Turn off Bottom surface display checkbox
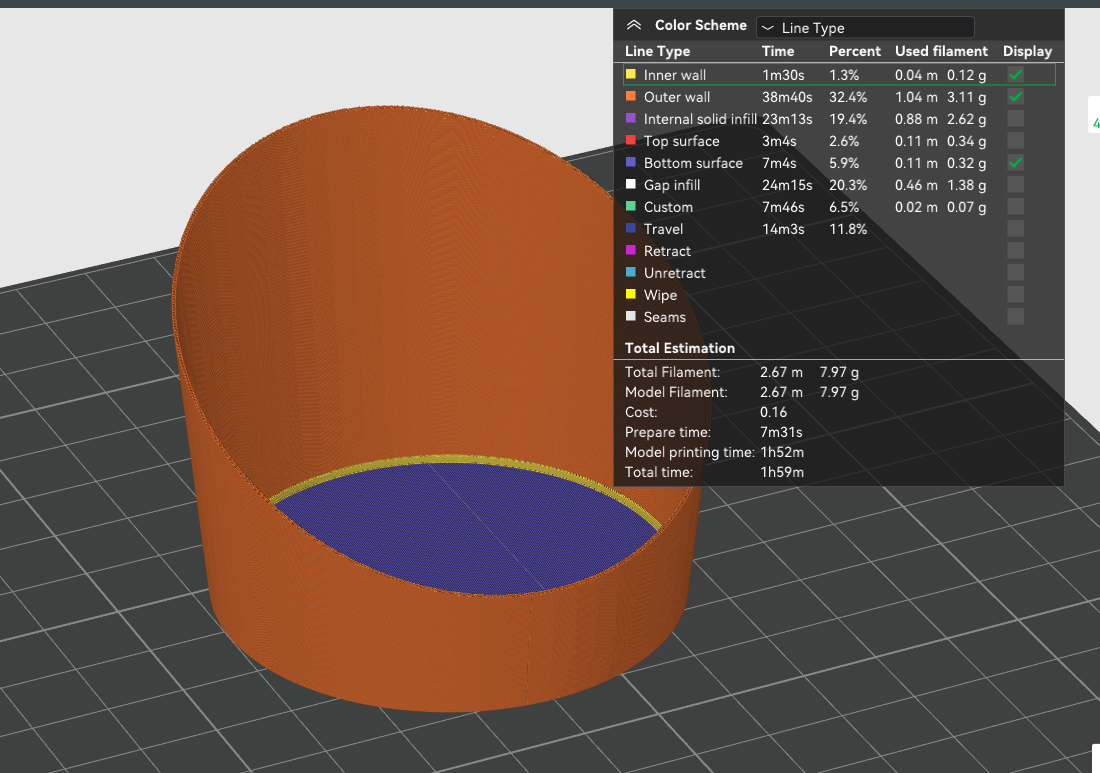1100x773 pixels. coord(1015,163)
